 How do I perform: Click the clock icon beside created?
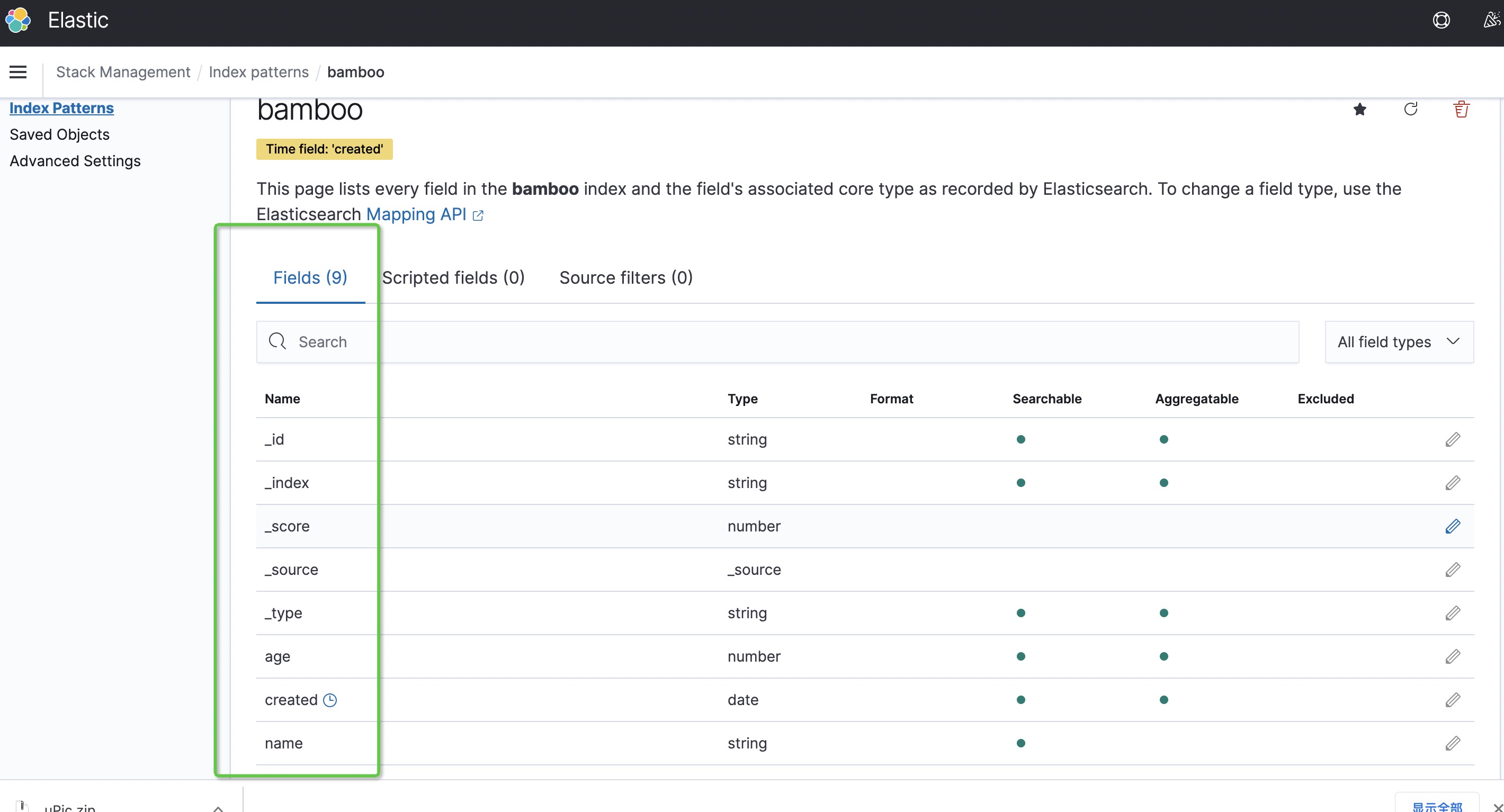coord(330,700)
